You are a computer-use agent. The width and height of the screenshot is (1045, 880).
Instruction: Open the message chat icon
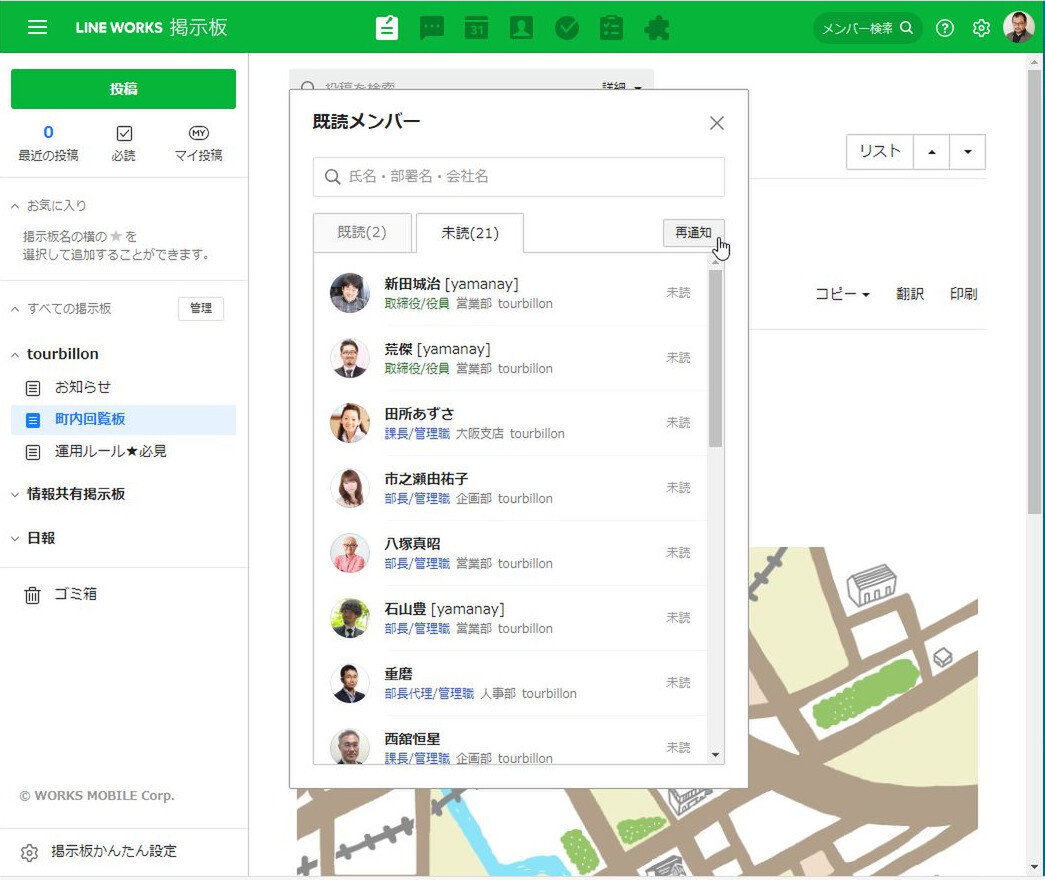tap(432, 27)
